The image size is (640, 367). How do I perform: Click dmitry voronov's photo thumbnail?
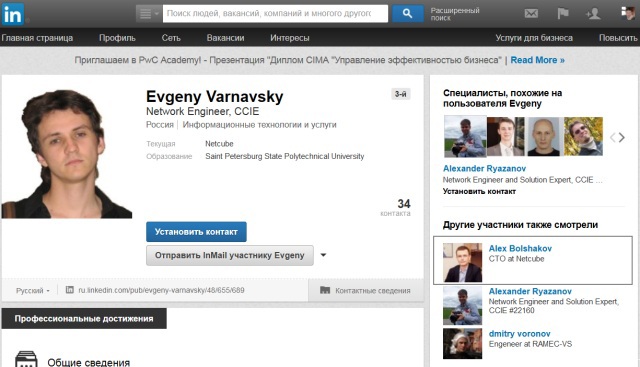point(462,344)
